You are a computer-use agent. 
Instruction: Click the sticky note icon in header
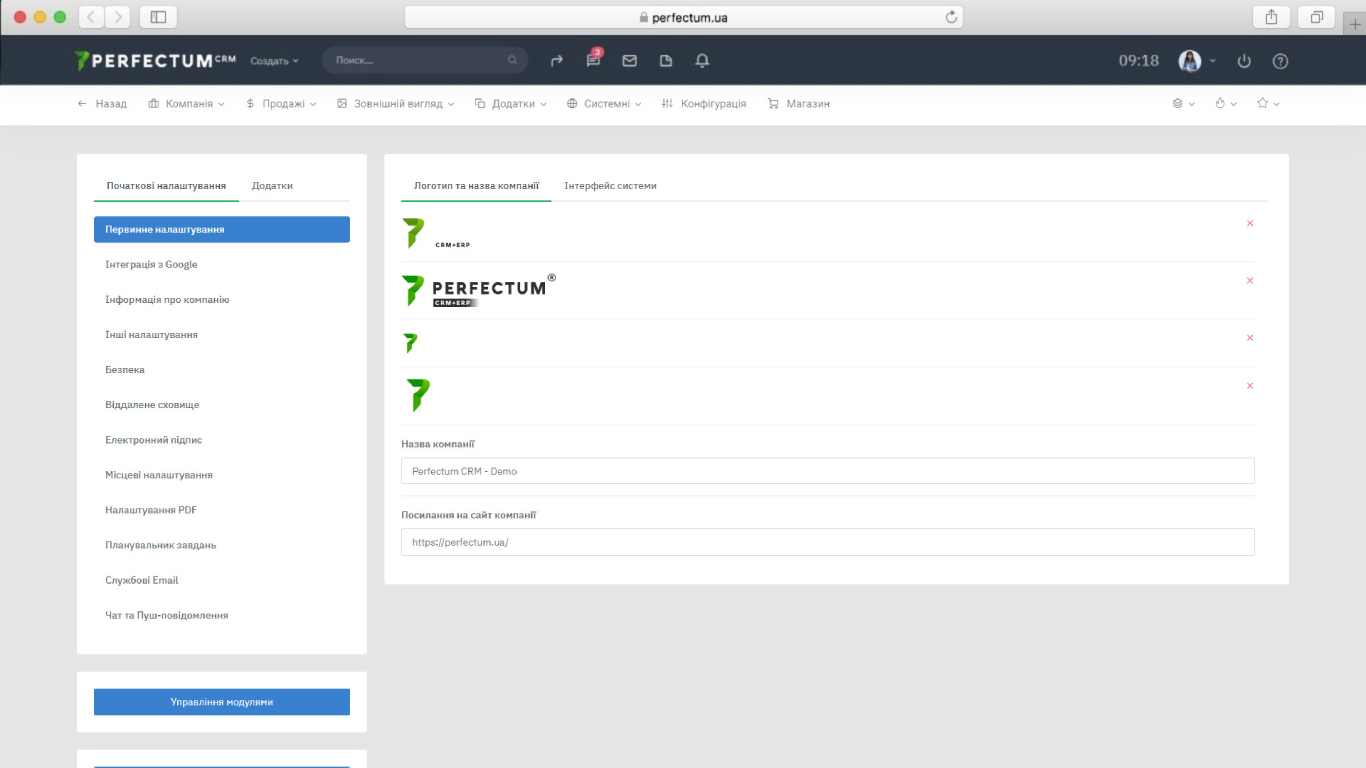666,61
